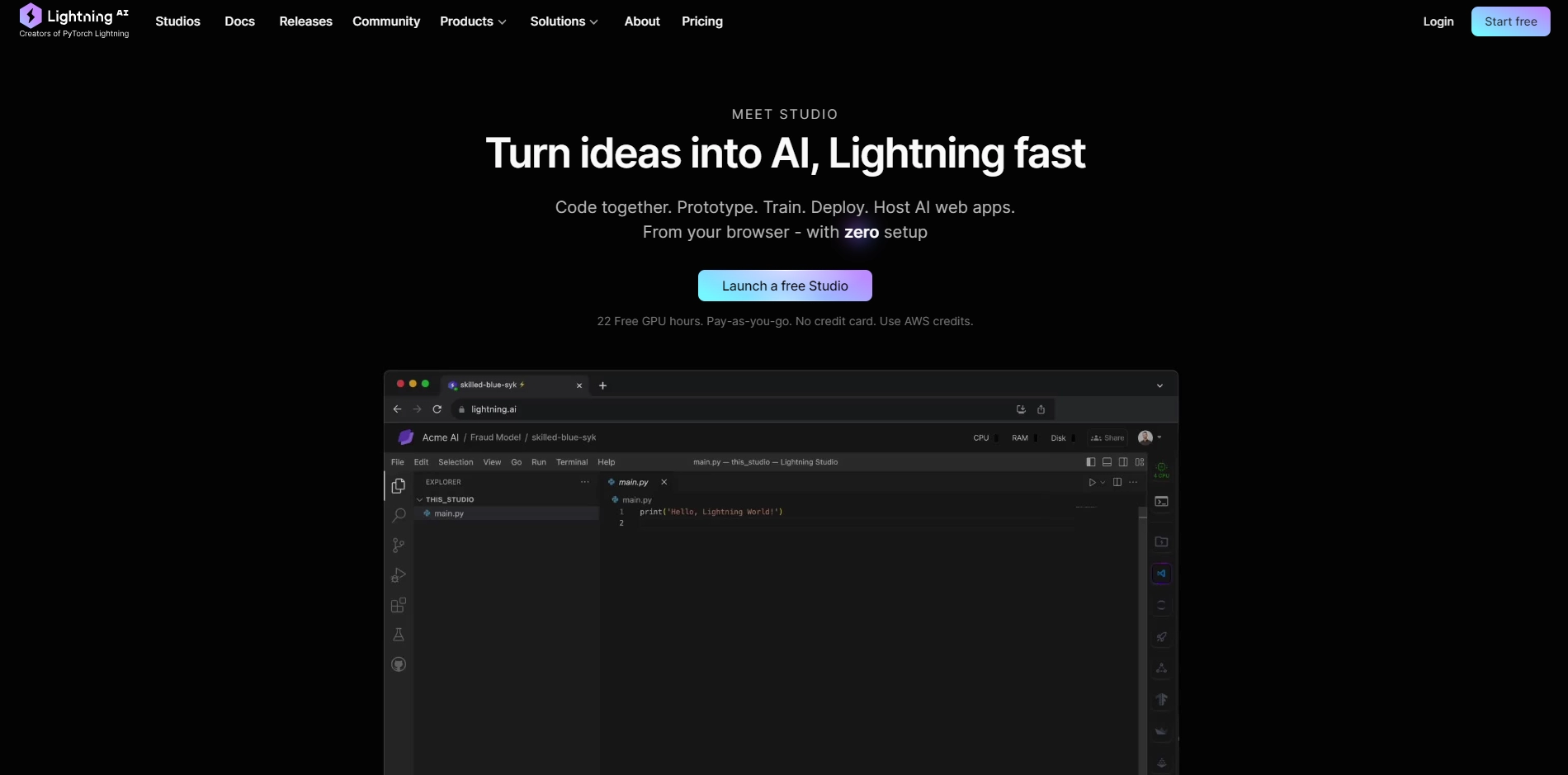Open the View menu in Studio
Screen dimensions: 1568x775
[x=492, y=462]
